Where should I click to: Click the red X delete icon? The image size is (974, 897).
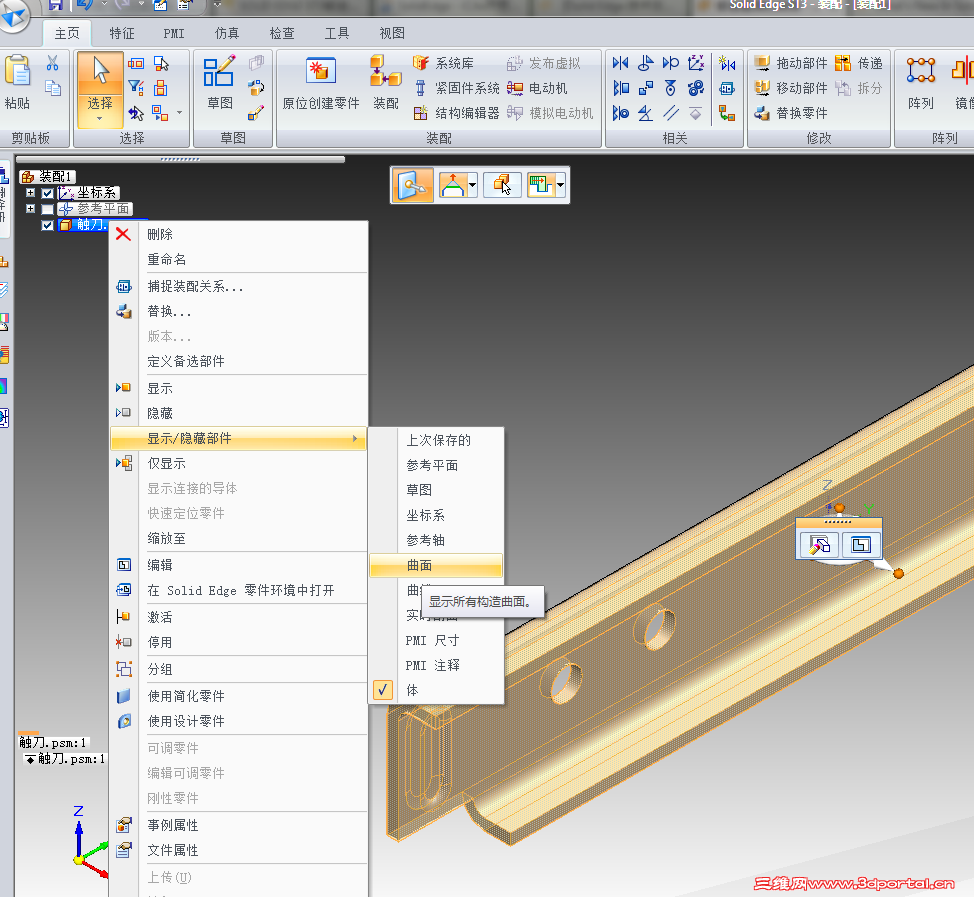coord(123,234)
